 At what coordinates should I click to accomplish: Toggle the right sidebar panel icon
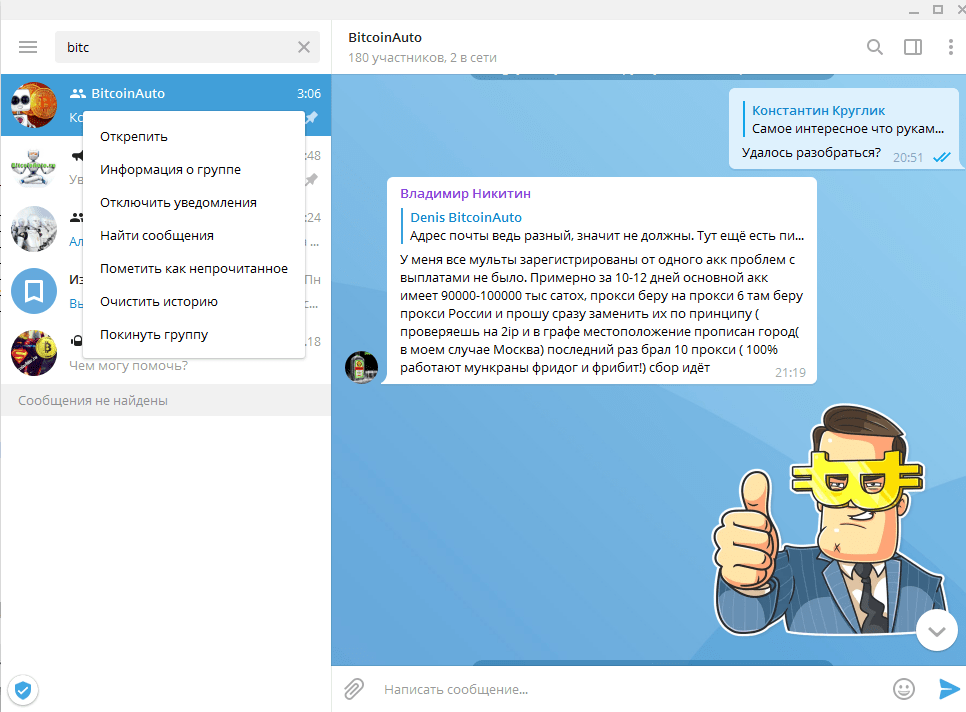(912, 47)
